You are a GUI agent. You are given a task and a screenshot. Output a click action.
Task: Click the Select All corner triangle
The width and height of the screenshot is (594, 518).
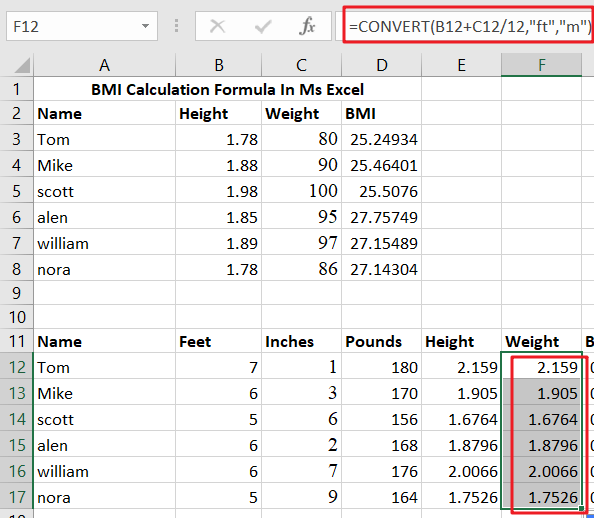tap(22, 65)
